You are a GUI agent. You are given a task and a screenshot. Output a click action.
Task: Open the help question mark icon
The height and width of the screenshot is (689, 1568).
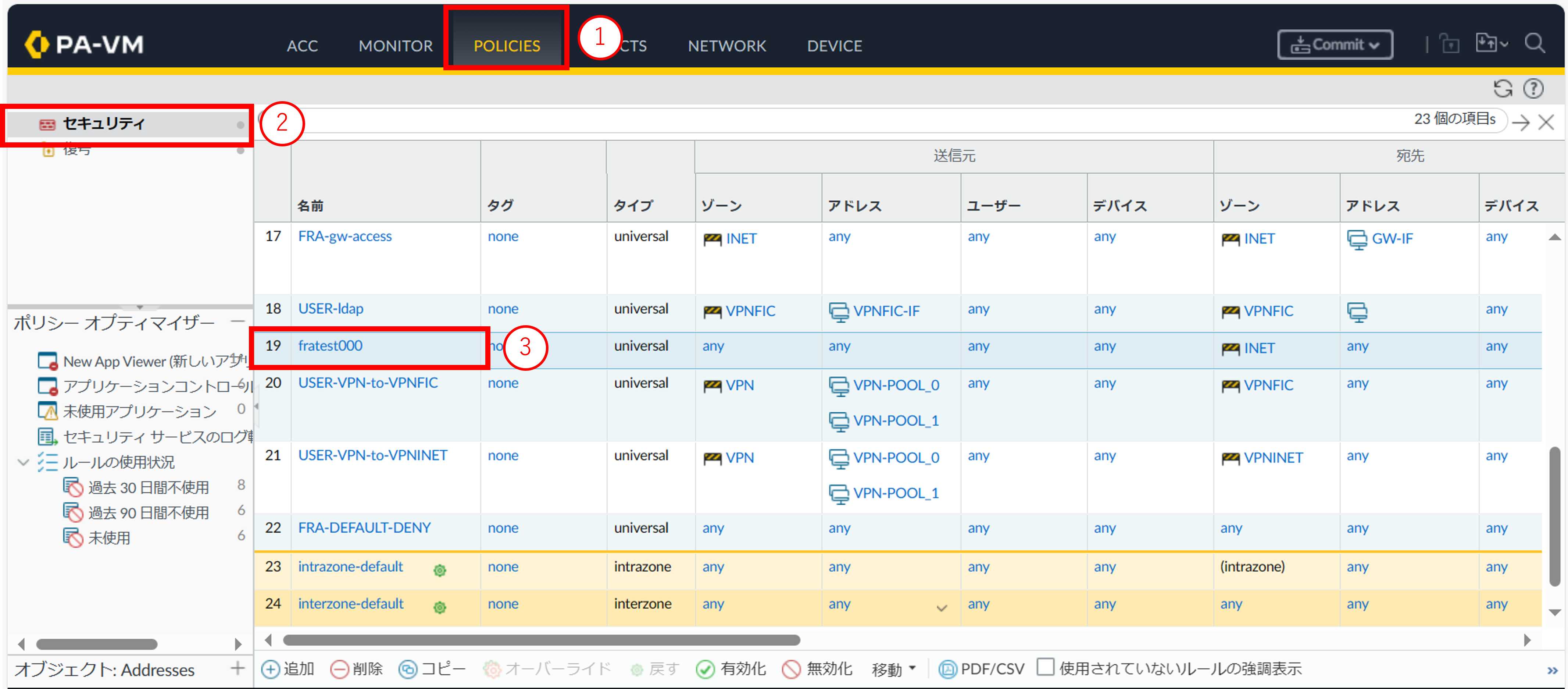(1533, 89)
